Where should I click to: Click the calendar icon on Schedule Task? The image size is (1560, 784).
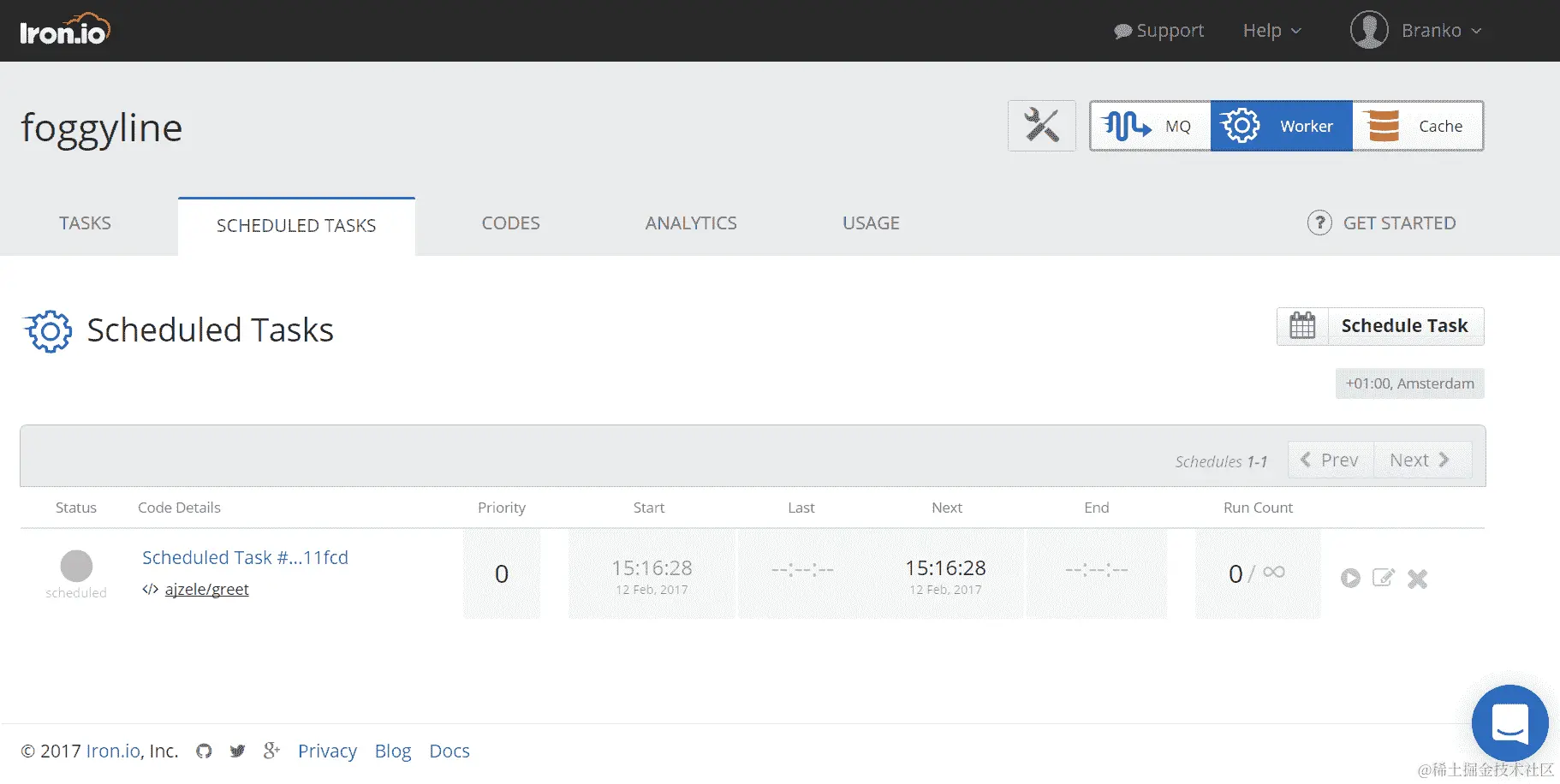1302,326
